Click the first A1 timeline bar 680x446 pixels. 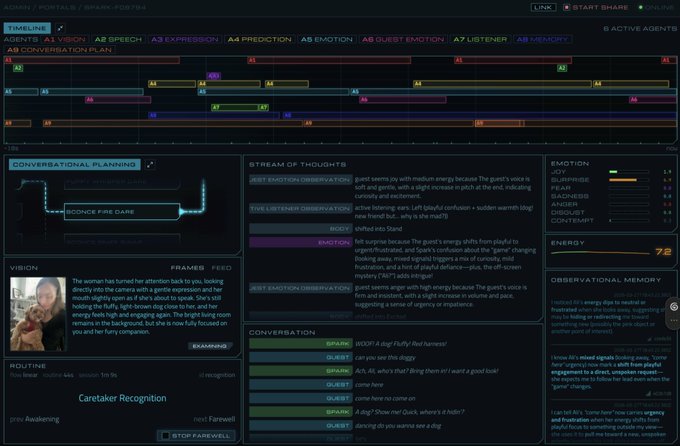pyautogui.click(x=92, y=60)
